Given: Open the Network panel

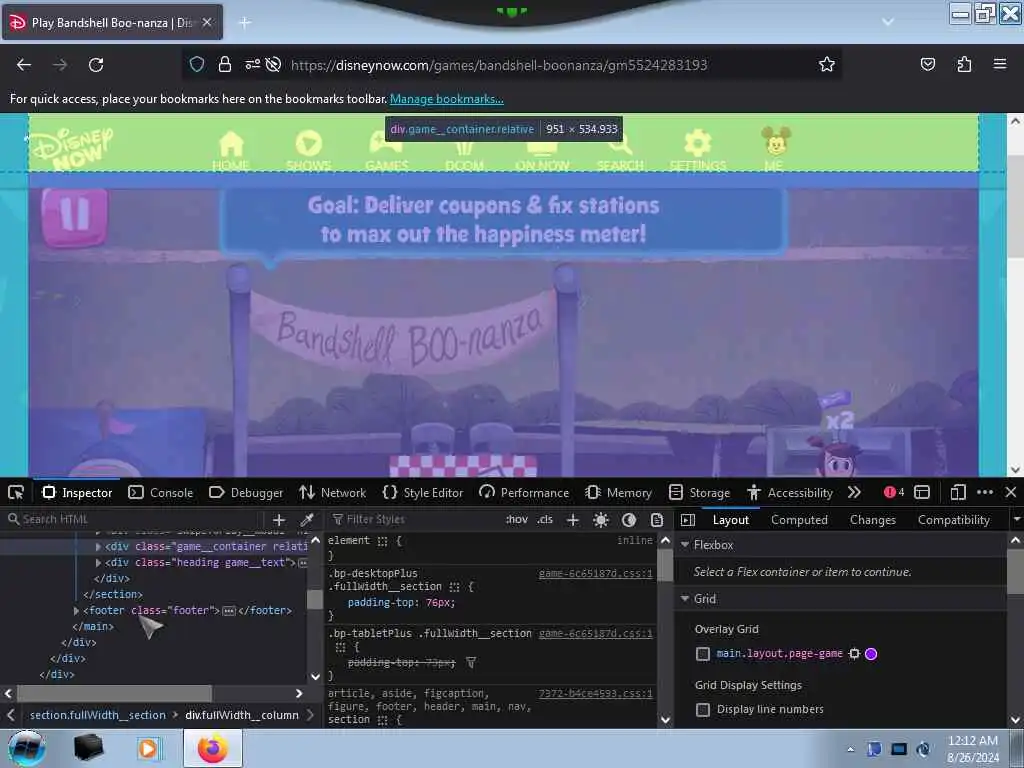Looking at the screenshot, I should [332, 492].
